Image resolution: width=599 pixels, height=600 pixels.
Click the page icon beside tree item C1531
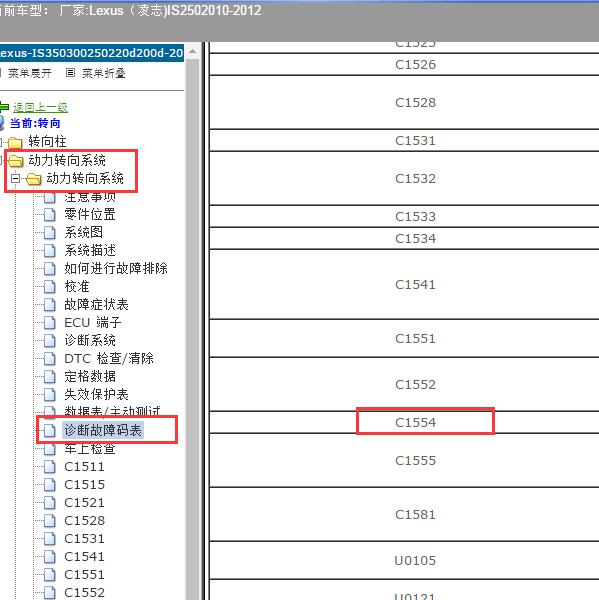pyautogui.click(x=49, y=539)
